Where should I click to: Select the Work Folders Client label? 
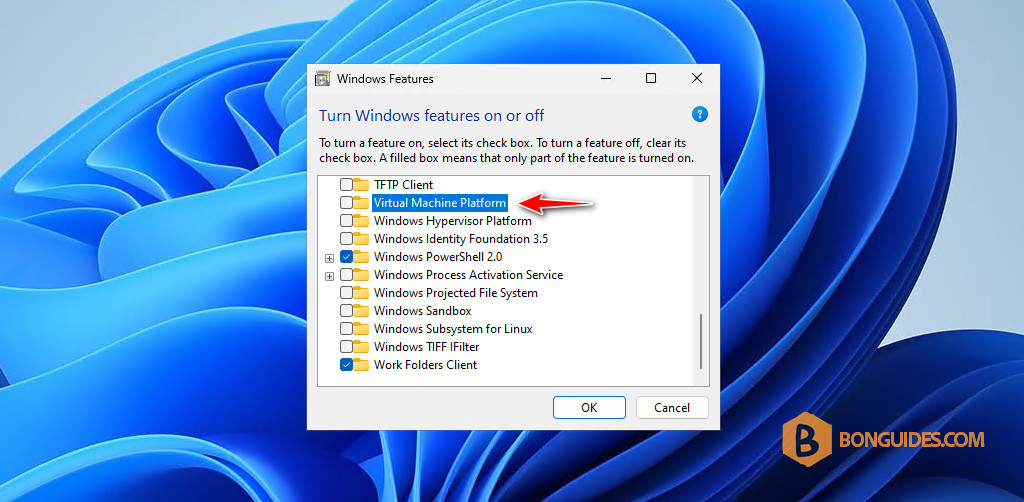point(425,364)
